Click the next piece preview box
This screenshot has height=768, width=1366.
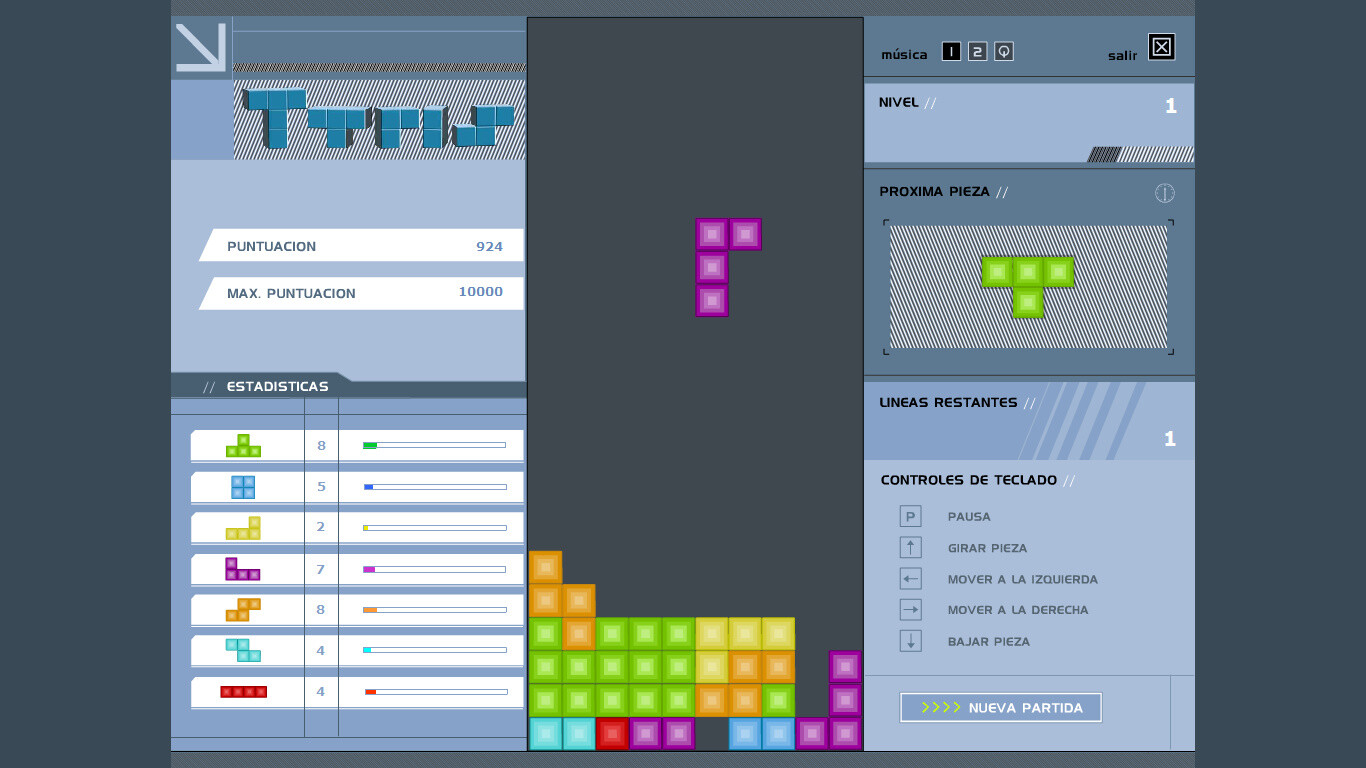(1028, 287)
